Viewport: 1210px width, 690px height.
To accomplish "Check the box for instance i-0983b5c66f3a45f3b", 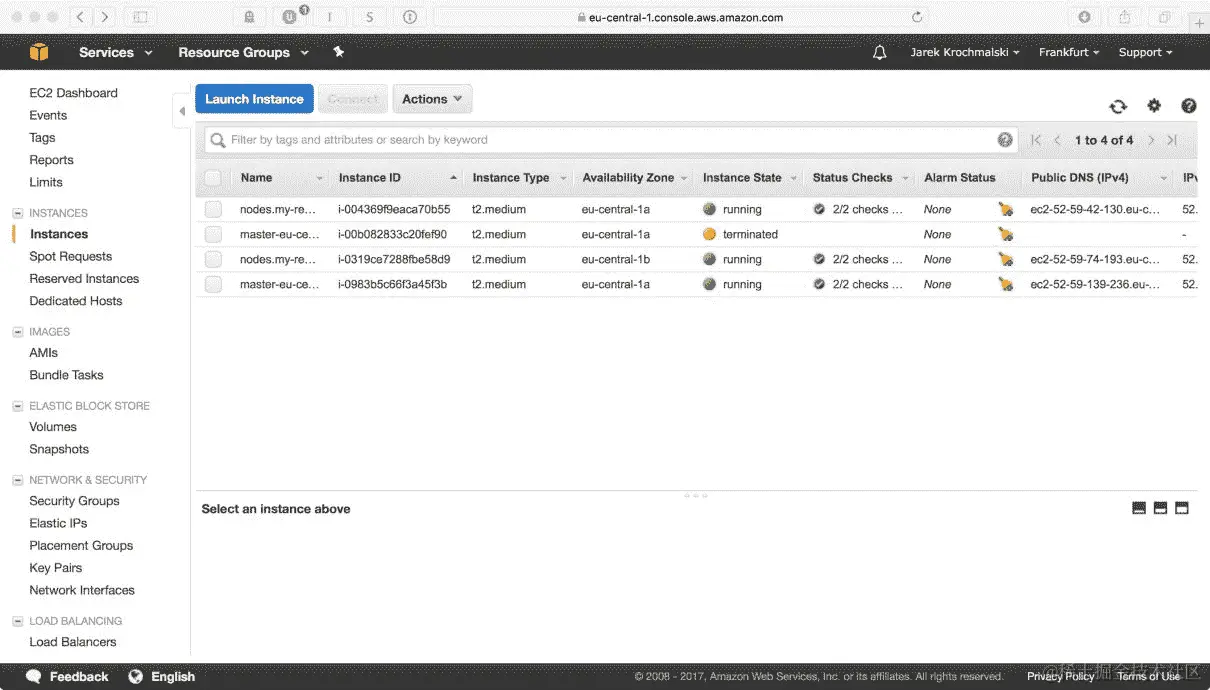I will pos(213,284).
